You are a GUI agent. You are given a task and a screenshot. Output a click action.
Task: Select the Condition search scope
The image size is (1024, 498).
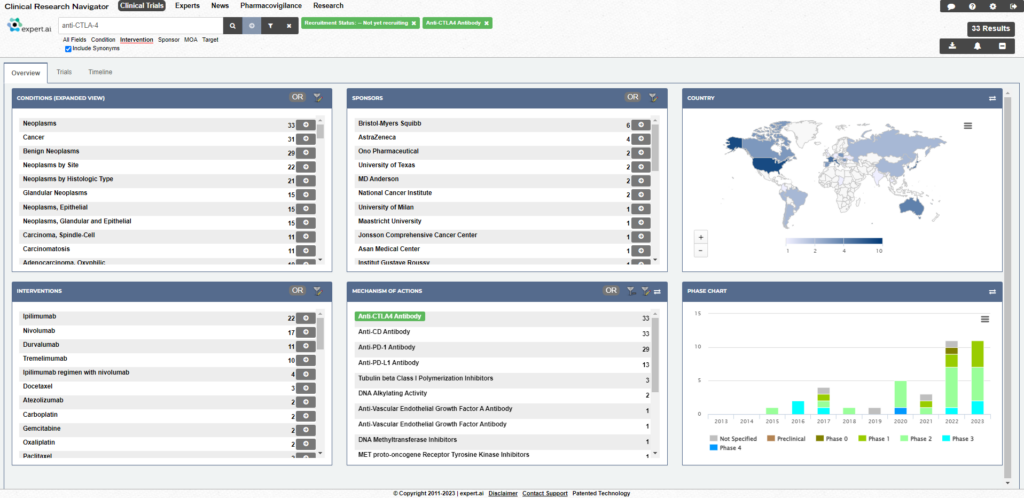(103, 40)
